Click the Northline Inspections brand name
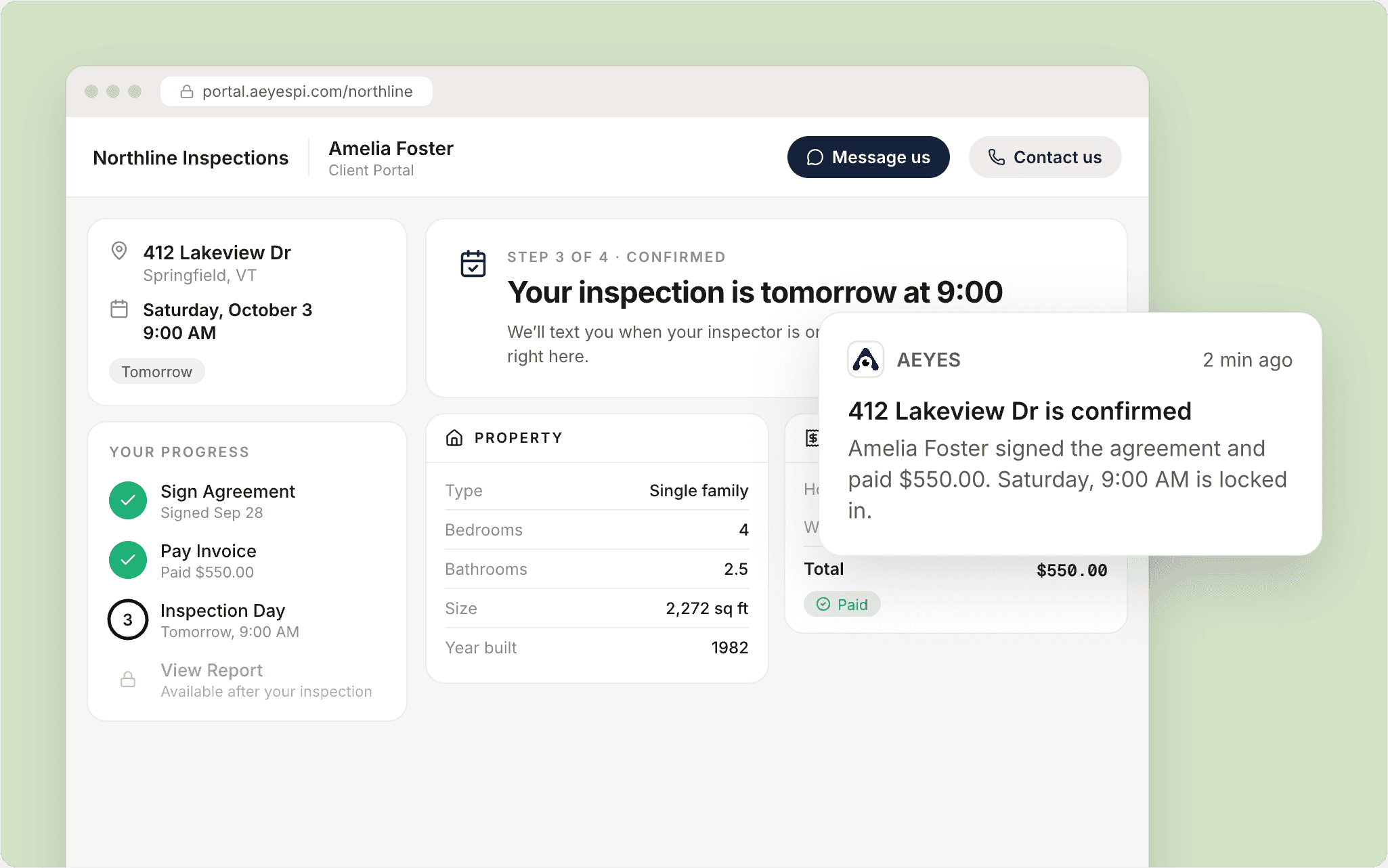 point(191,158)
